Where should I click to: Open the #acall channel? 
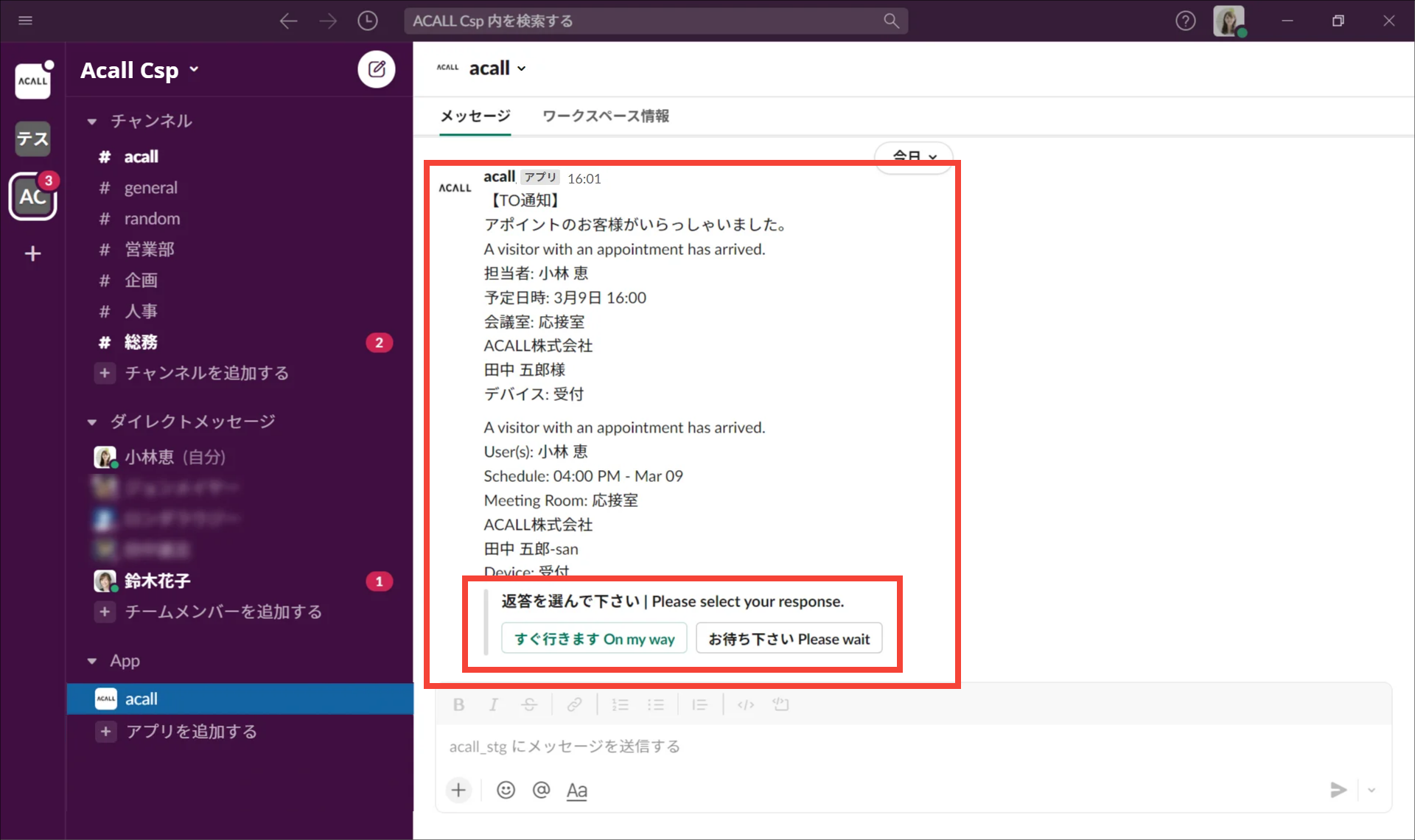tap(240, 156)
